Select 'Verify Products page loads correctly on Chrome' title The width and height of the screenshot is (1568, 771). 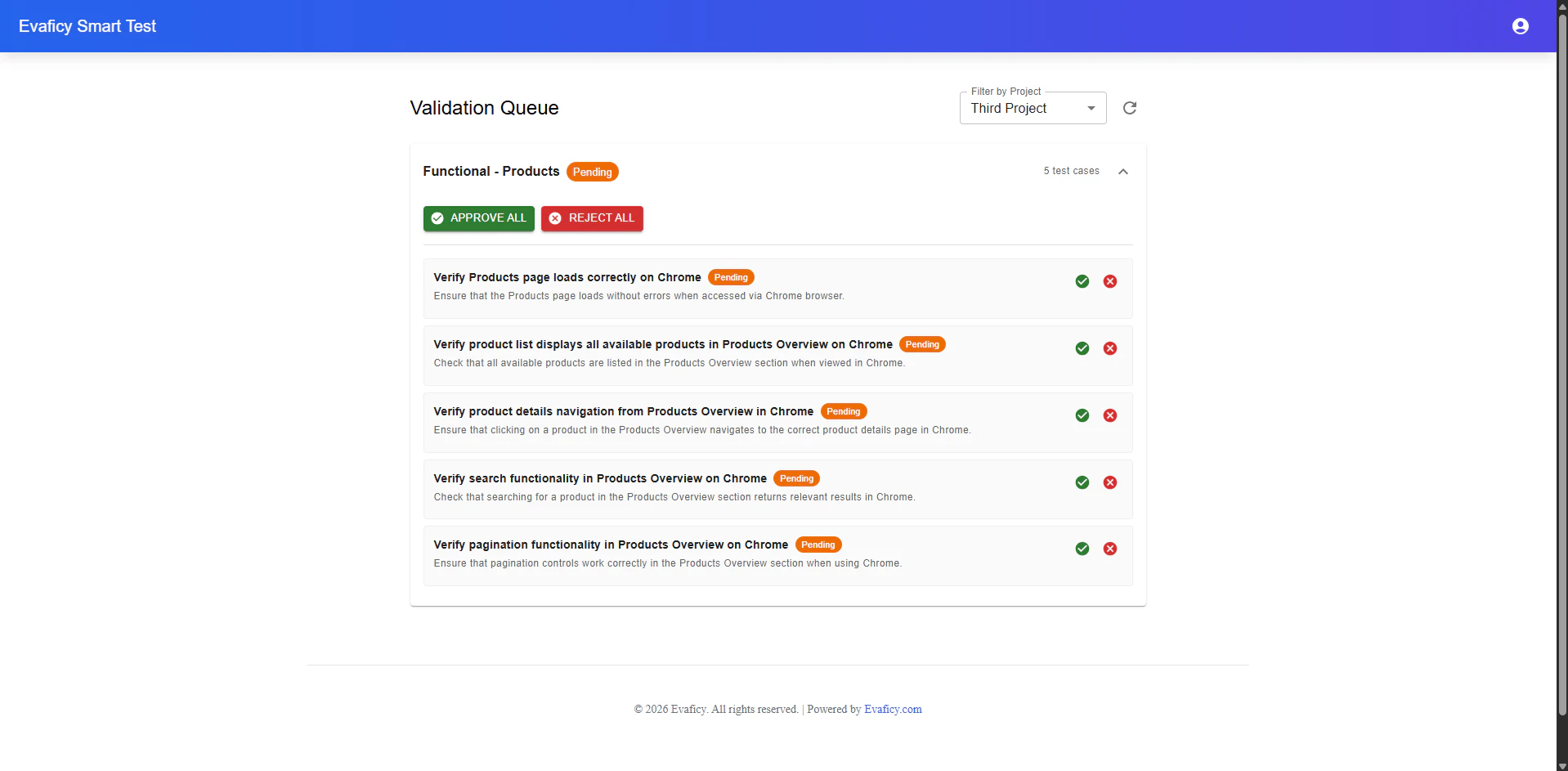[x=567, y=277]
